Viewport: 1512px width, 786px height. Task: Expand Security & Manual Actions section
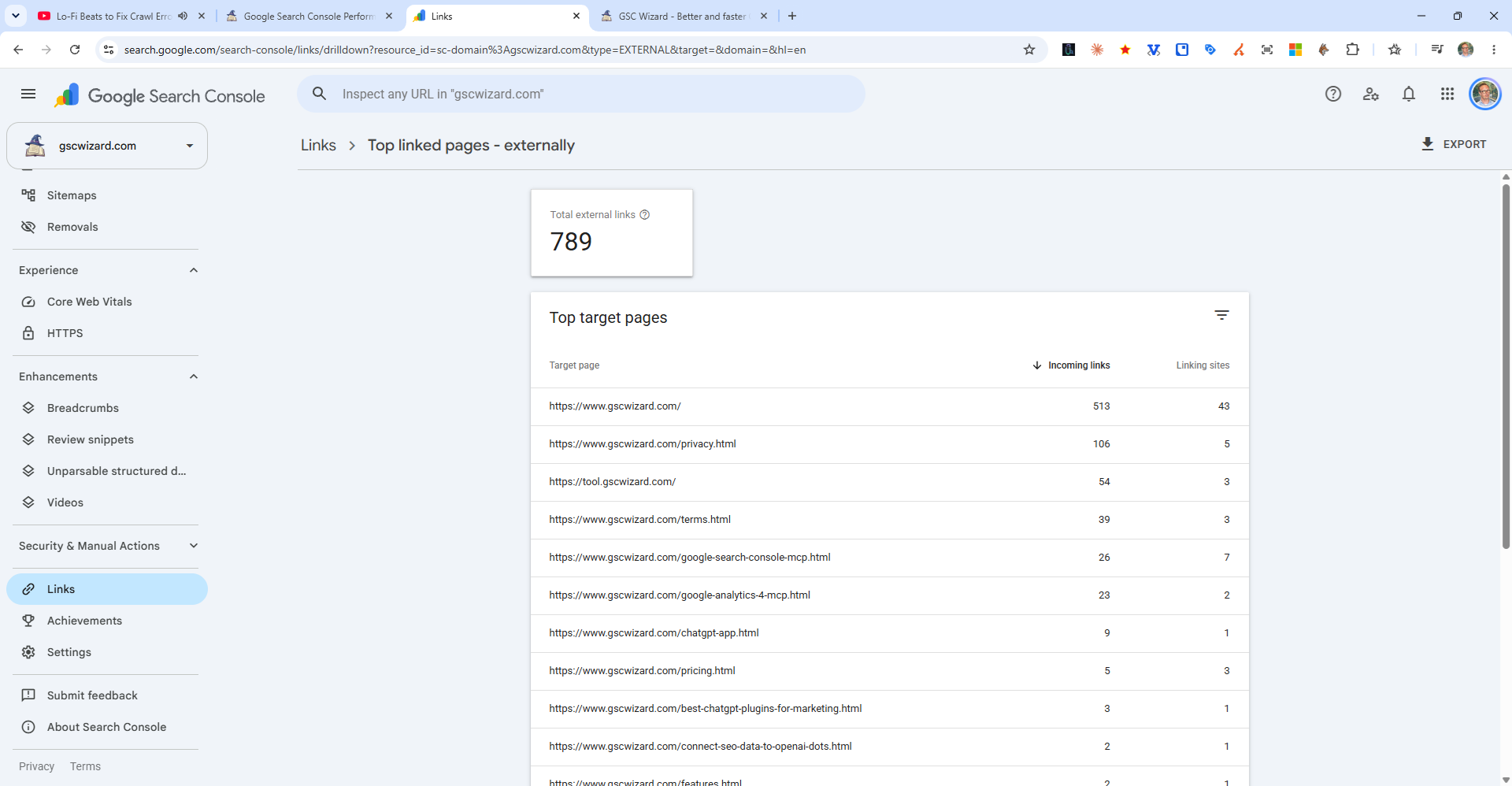(194, 546)
